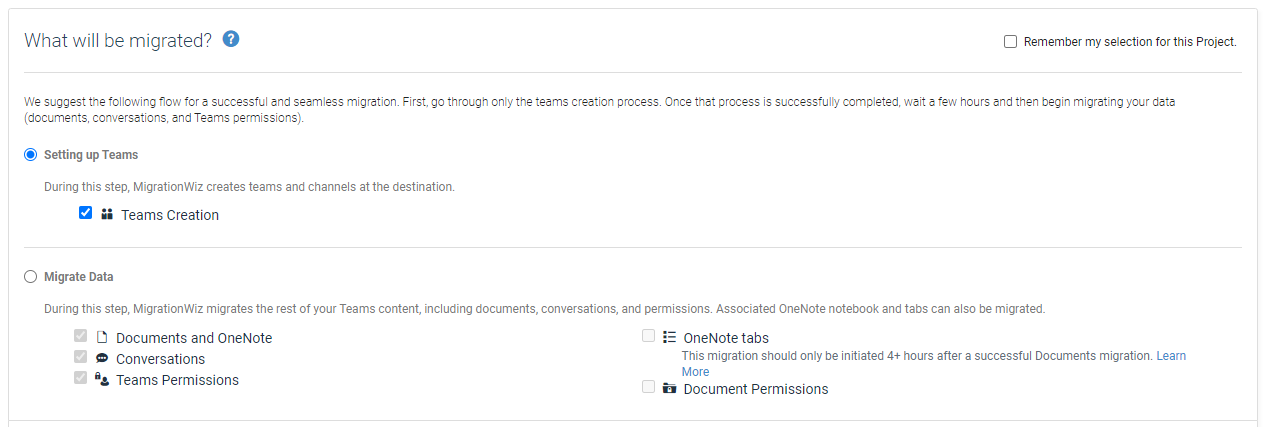This screenshot has height=427, width=1267.
Task: Select the Migrate Data radio button
Action: [31, 277]
